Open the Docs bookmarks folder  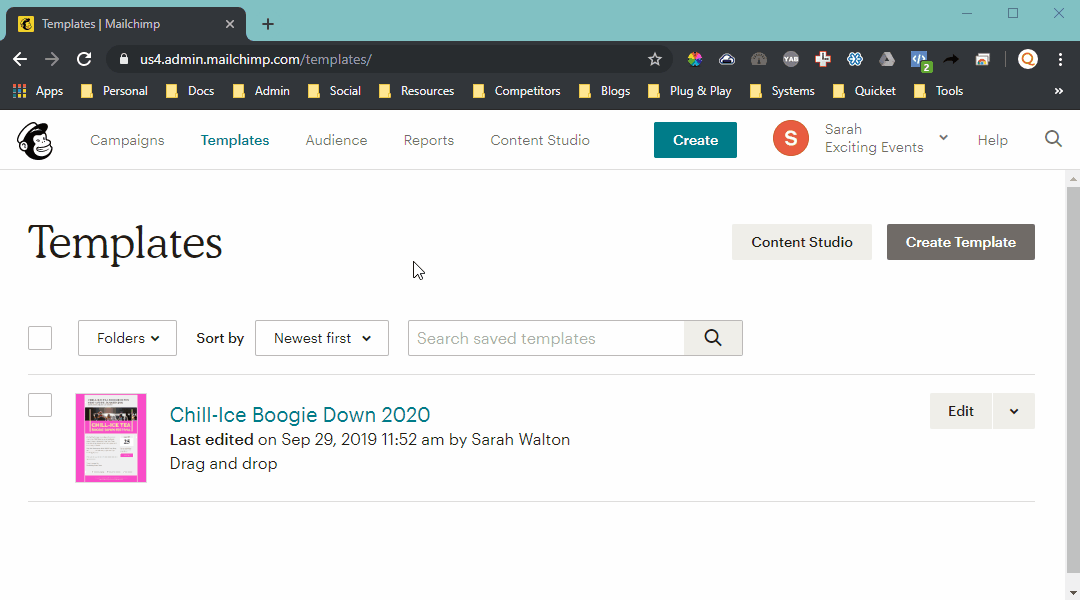click(x=190, y=91)
